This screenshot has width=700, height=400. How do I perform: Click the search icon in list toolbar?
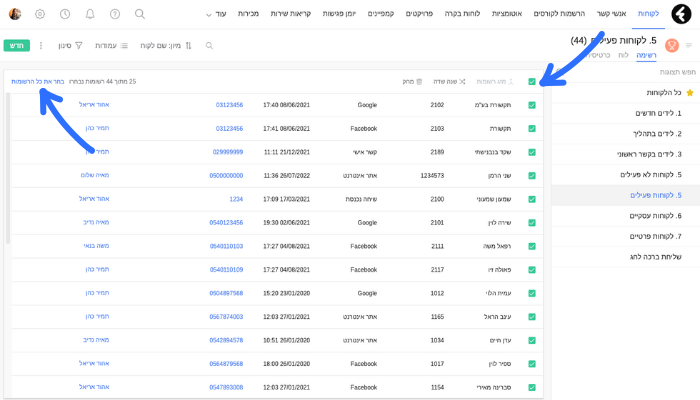pos(209,46)
